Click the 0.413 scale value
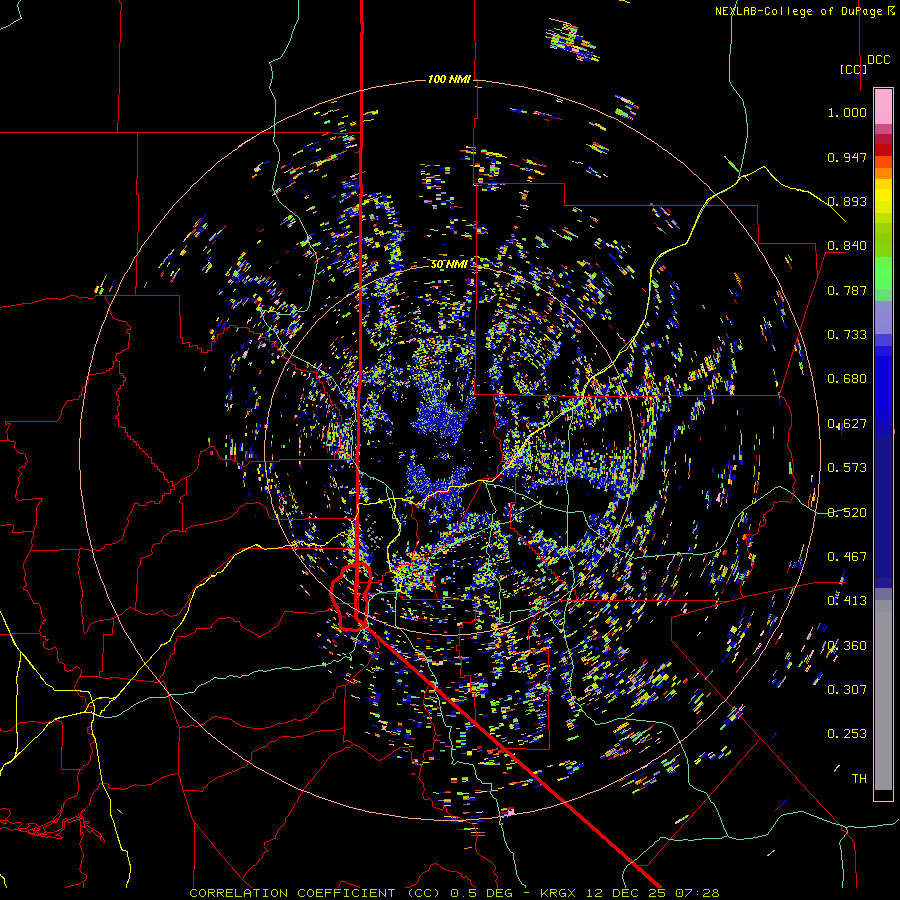 [x=847, y=601]
